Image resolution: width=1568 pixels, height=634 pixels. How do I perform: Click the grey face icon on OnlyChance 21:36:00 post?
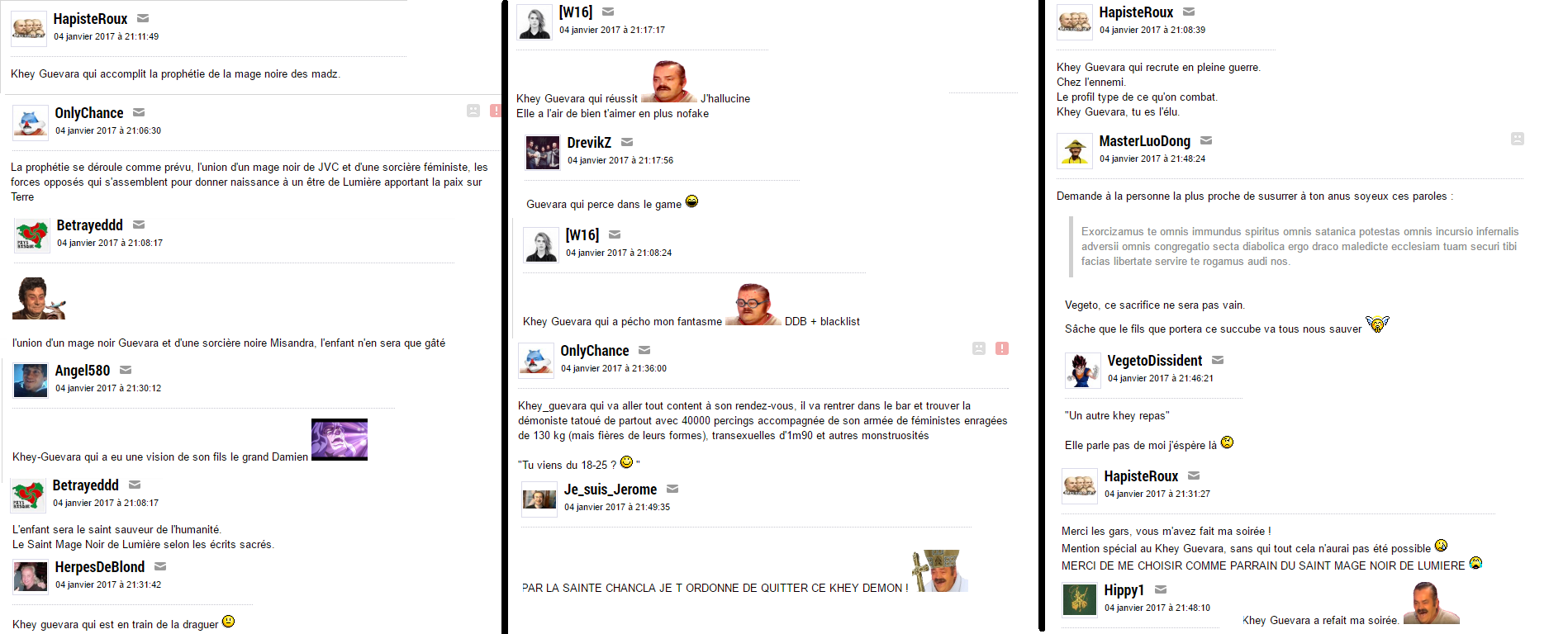979,348
